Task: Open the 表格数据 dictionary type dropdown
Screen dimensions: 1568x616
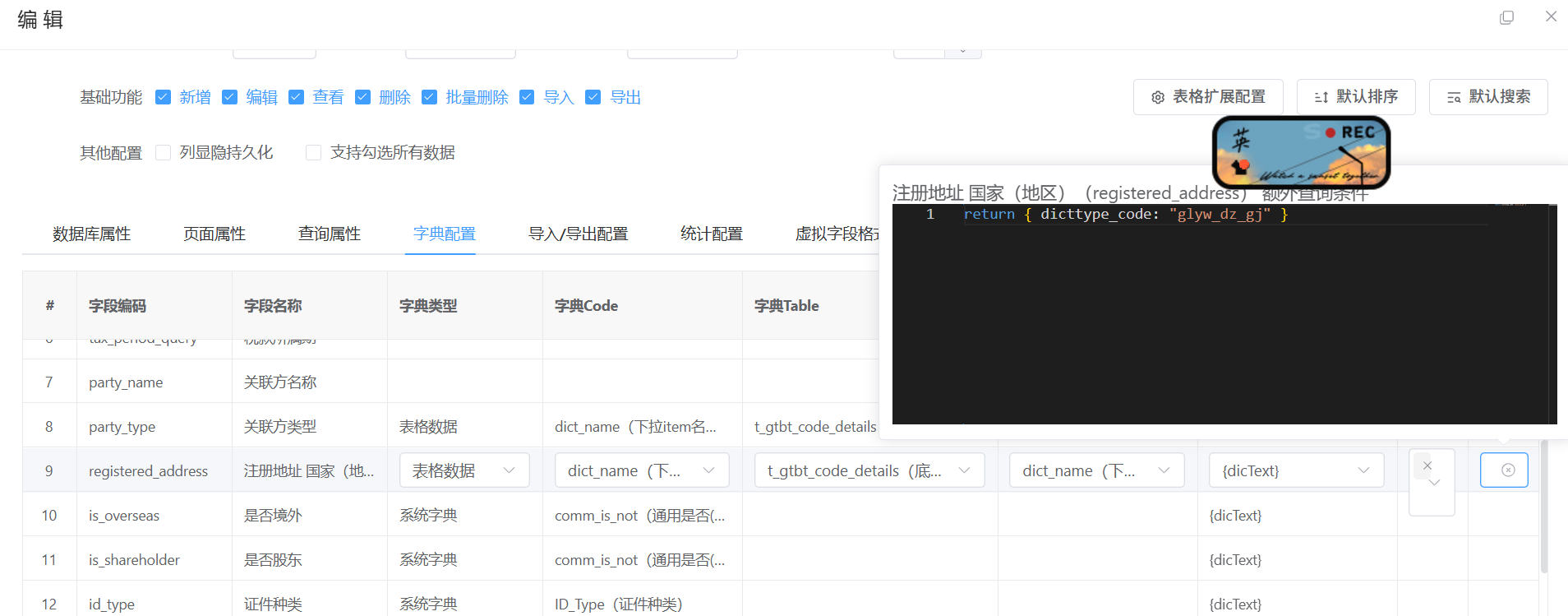Action: [x=464, y=470]
